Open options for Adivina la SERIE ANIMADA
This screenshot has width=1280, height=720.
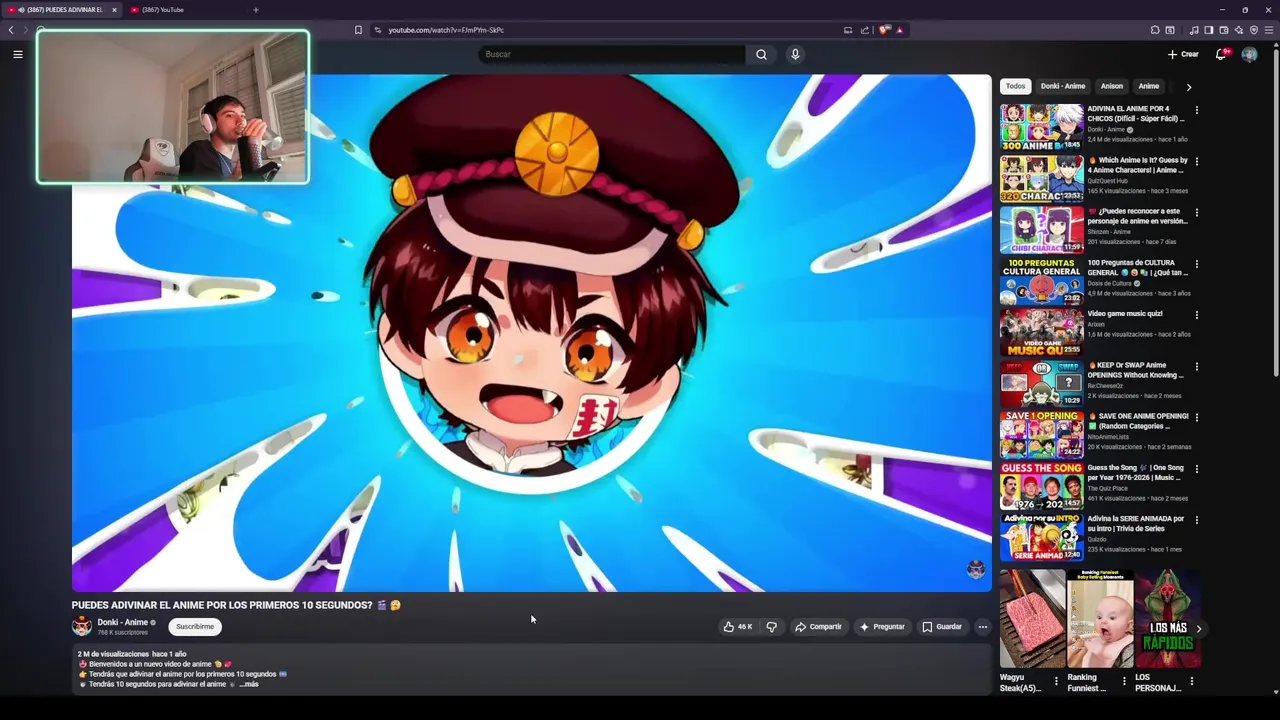click(1196, 520)
